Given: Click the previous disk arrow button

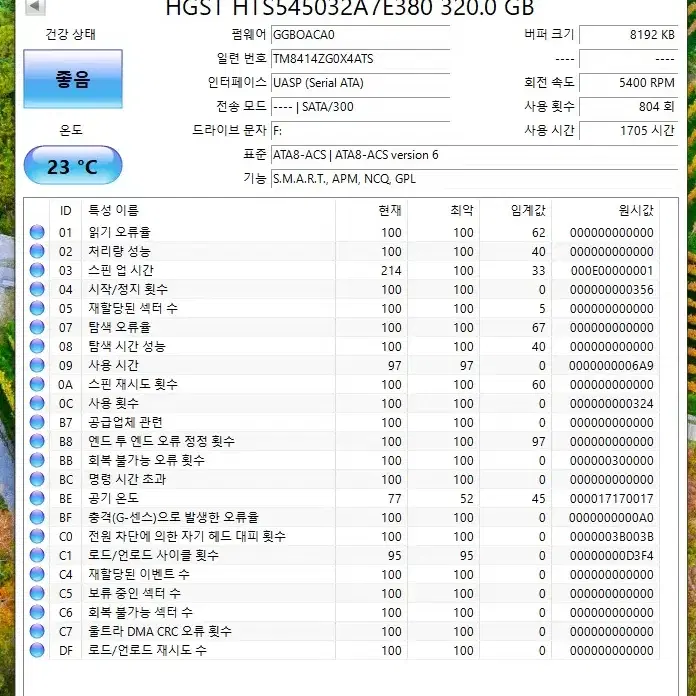Looking at the screenshot, I should pos(36,7).
